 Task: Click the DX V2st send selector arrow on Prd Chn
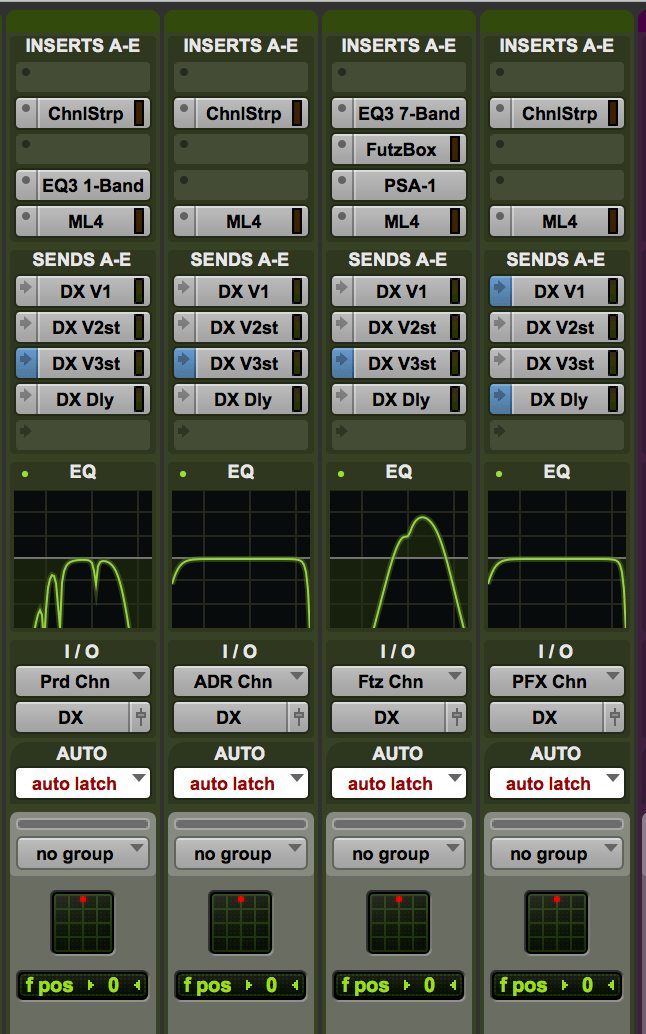(26, 327)
